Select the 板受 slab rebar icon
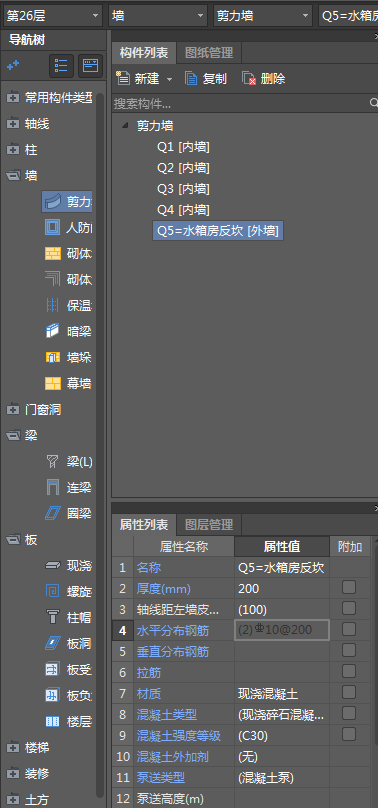Screen dimensions: 378x808 pos(53,669)
